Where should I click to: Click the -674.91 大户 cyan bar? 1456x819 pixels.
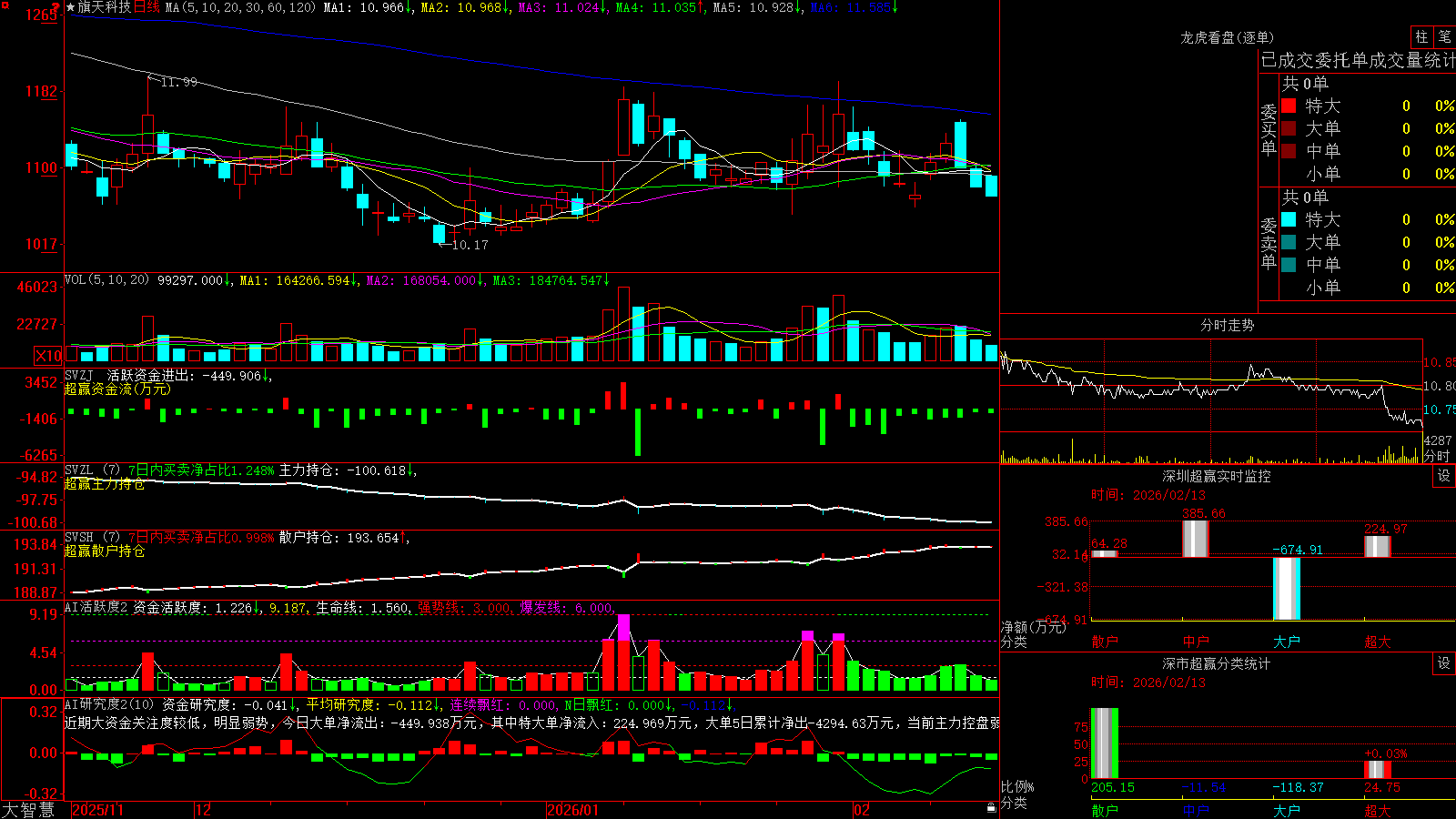[x=1287, y=588]
